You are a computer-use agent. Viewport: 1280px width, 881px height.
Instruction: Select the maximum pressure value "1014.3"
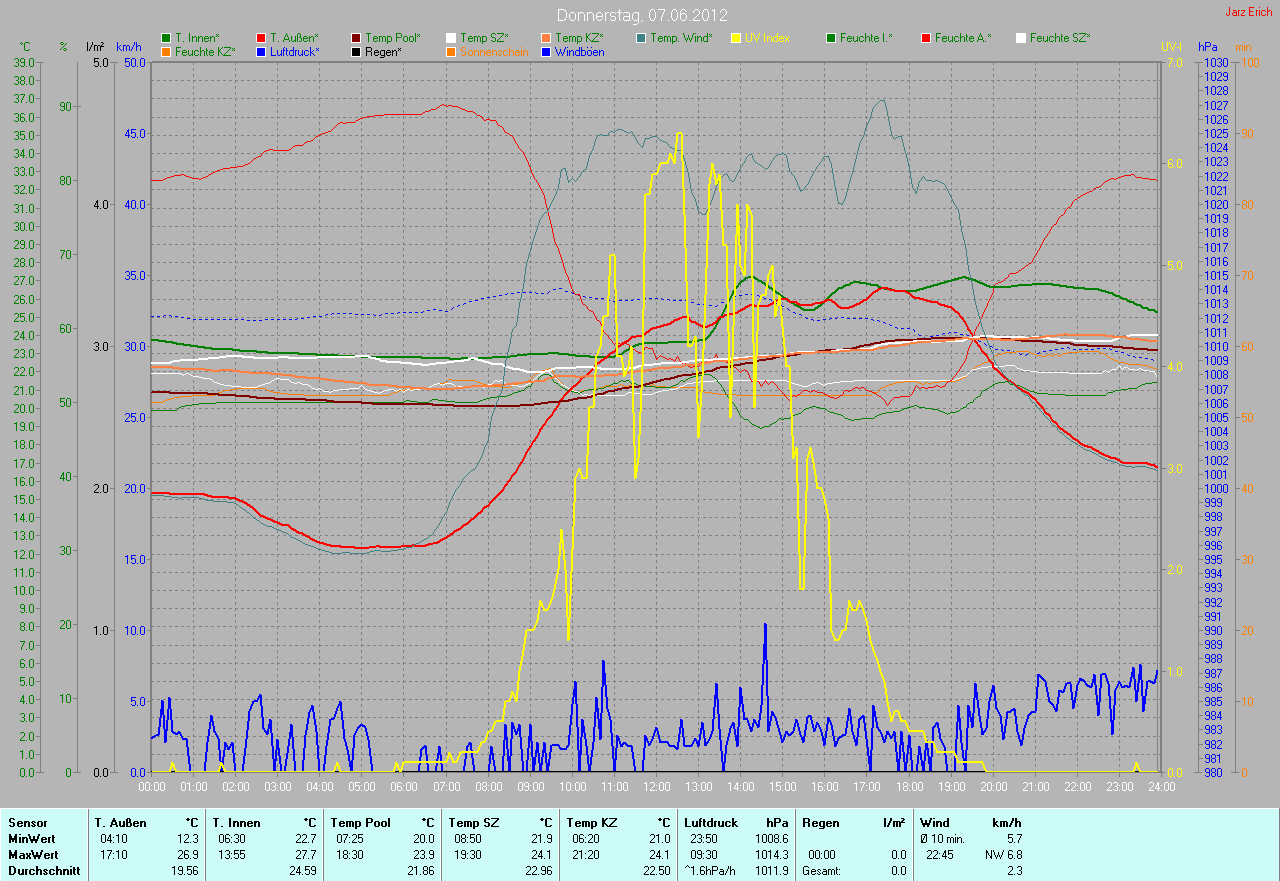click(772, 855)
